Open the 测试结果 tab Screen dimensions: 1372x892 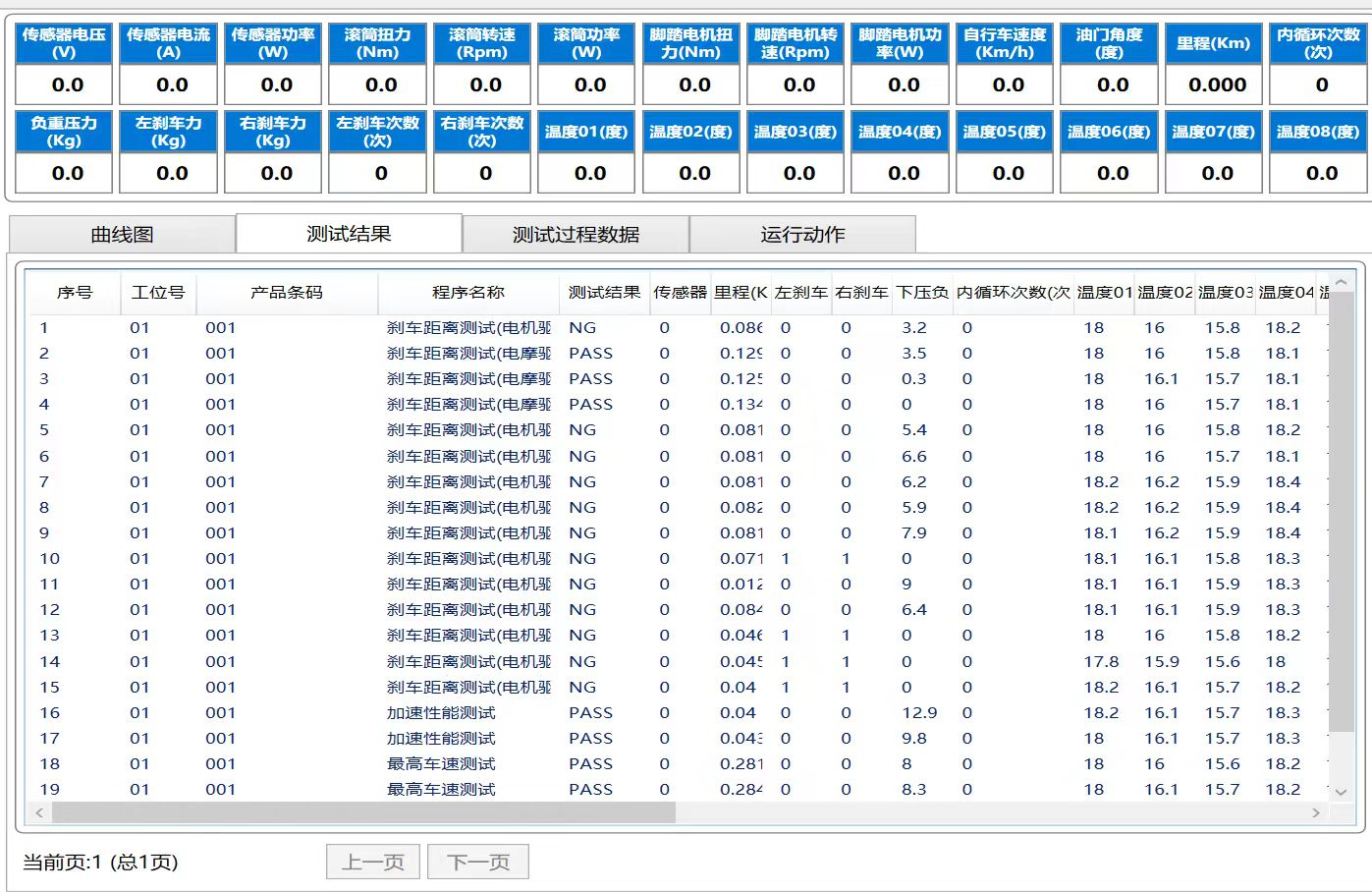349,234
